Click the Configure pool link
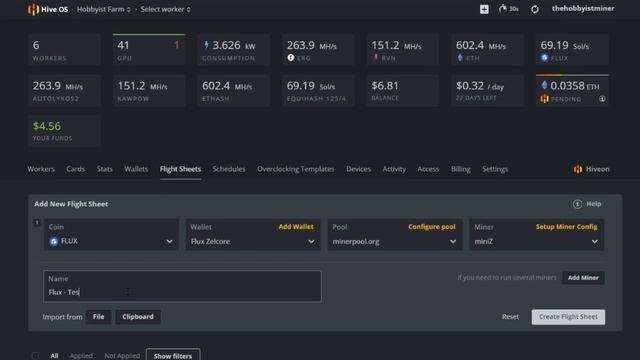The height and width of the screenshot is (360, 640). click(431, 227)
